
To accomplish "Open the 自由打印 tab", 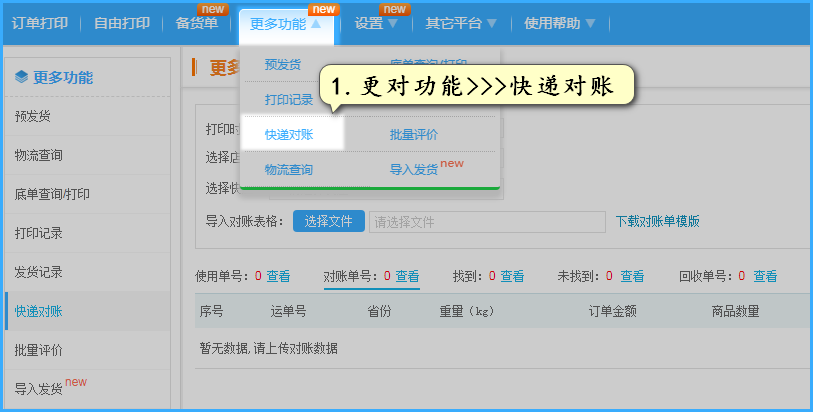I will tap(122, 23).
